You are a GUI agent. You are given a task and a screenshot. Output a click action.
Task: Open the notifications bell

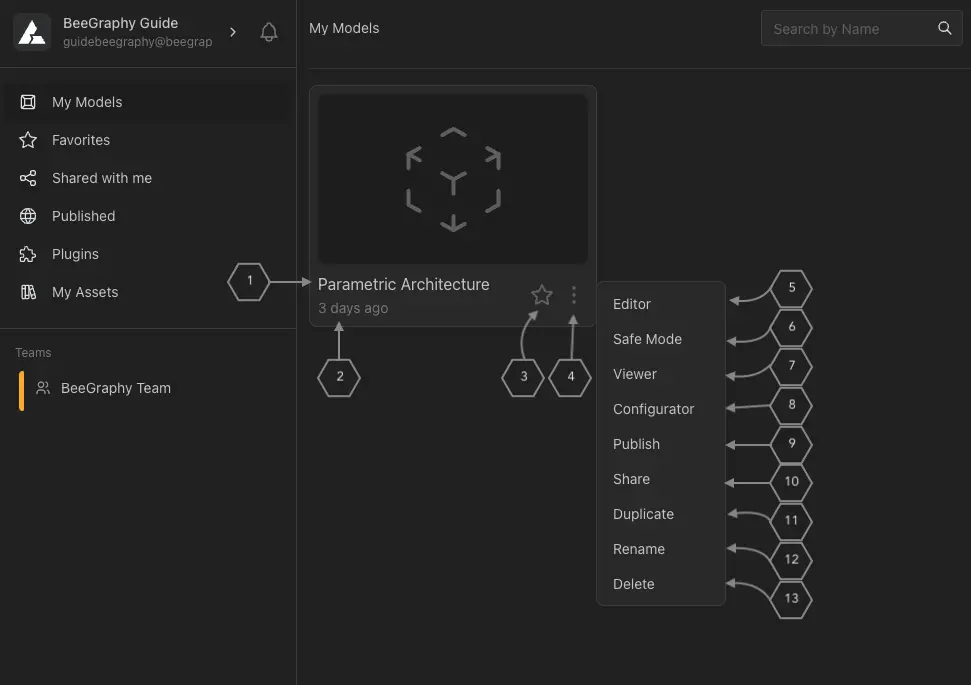coord(268,32)
